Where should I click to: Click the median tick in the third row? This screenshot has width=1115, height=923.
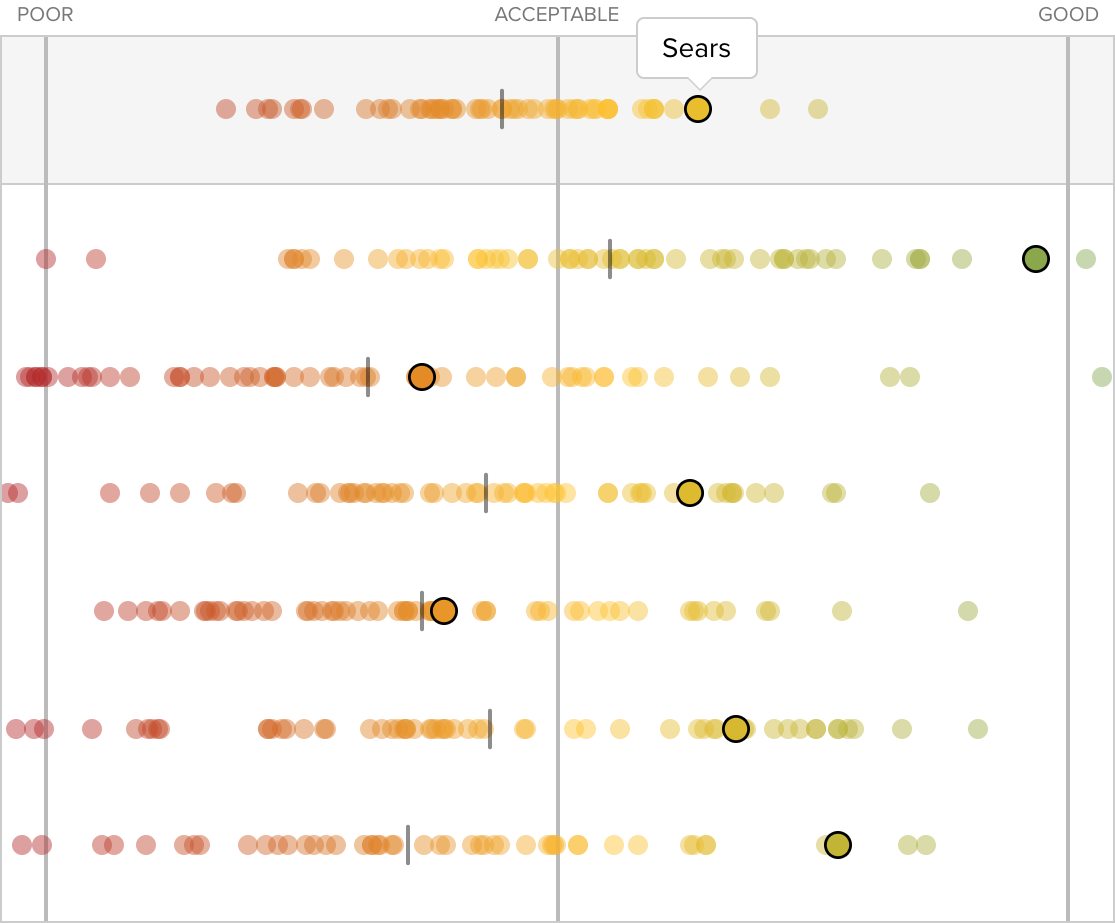click(x=368, y=377)
